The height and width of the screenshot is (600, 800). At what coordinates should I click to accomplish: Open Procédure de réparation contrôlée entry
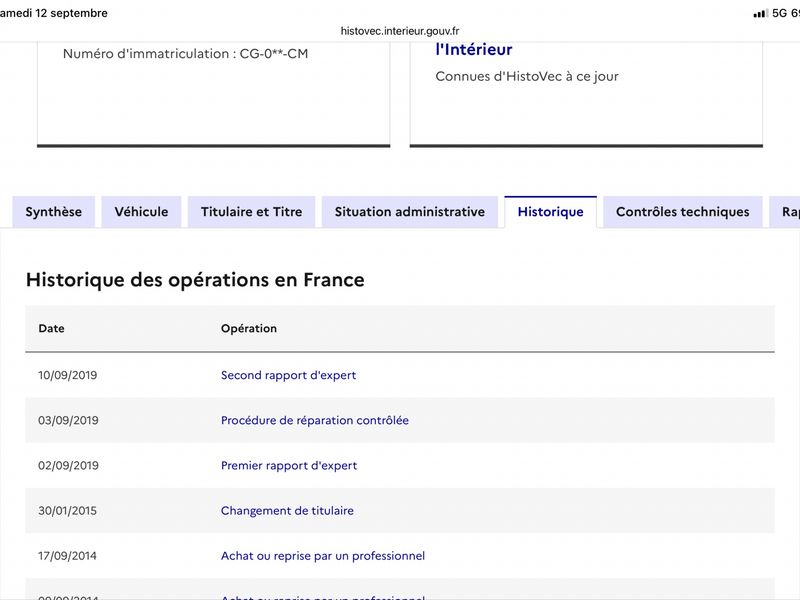pyautogui.click(x=315, y=420)
